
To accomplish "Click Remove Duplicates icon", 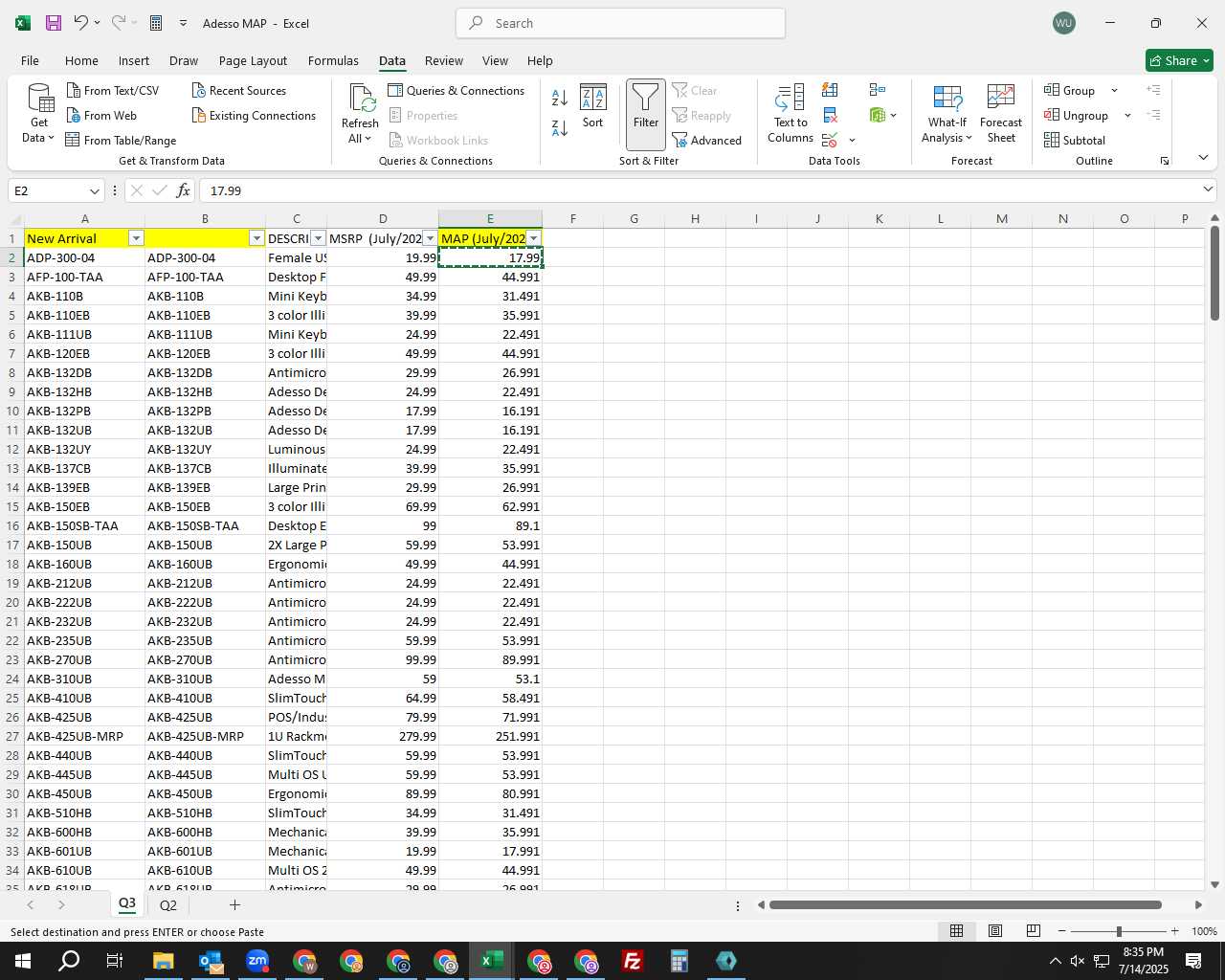I will [x=830, y=115].
